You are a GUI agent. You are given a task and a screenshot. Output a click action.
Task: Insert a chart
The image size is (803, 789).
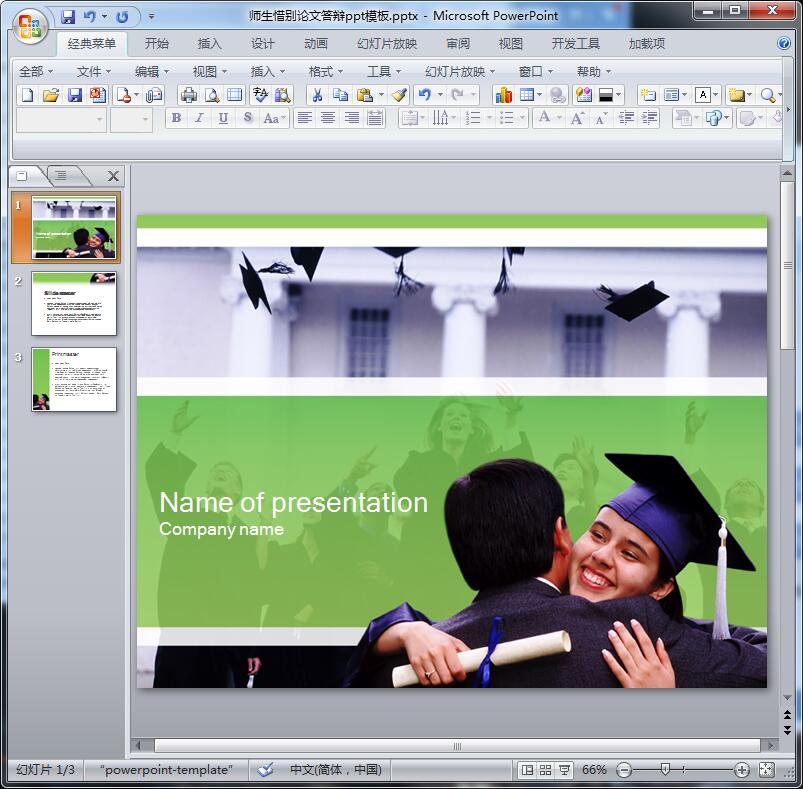(x=503, y=95)
